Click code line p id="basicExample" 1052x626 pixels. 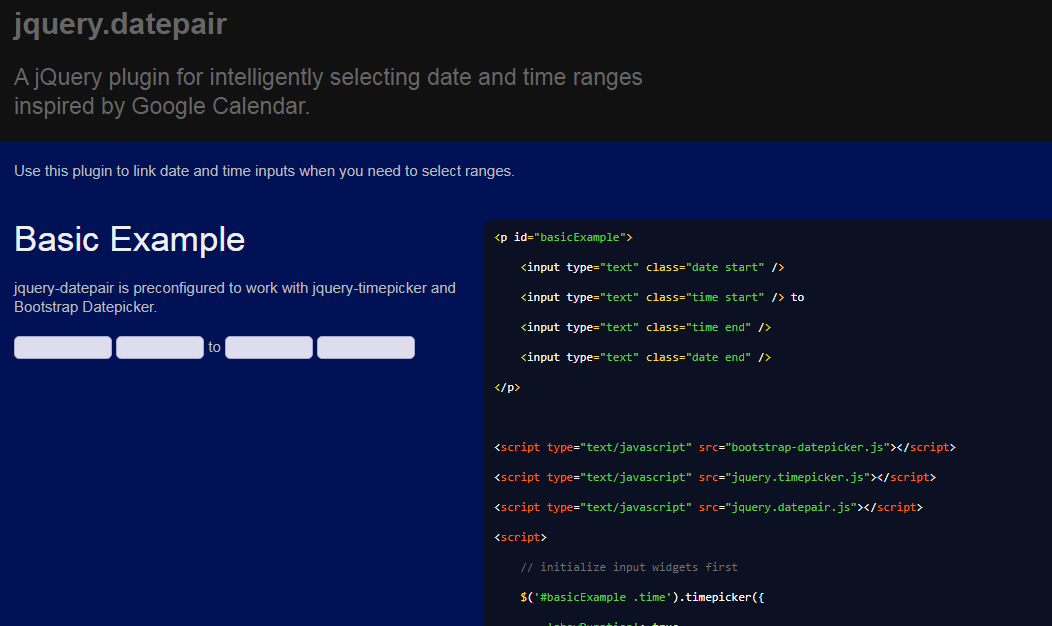pos(564,238)
